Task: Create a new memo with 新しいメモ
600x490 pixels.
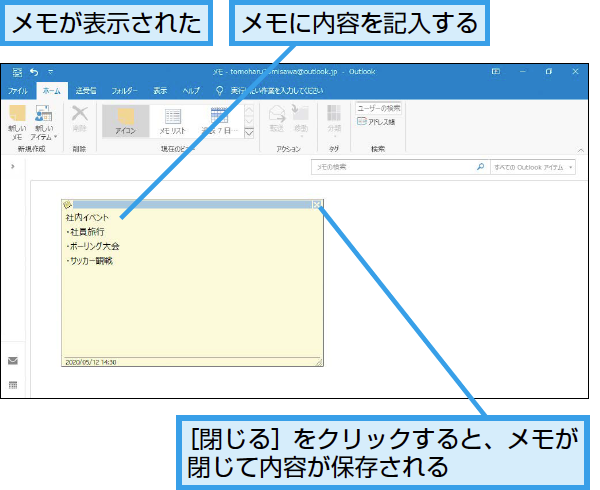Action: pos(17,123)
